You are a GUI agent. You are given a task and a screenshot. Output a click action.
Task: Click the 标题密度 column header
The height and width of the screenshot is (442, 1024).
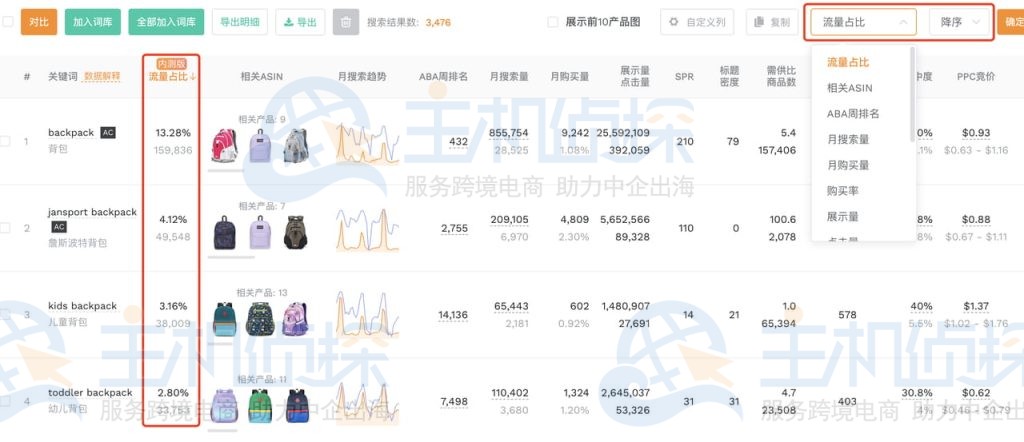tap(729, 76)
